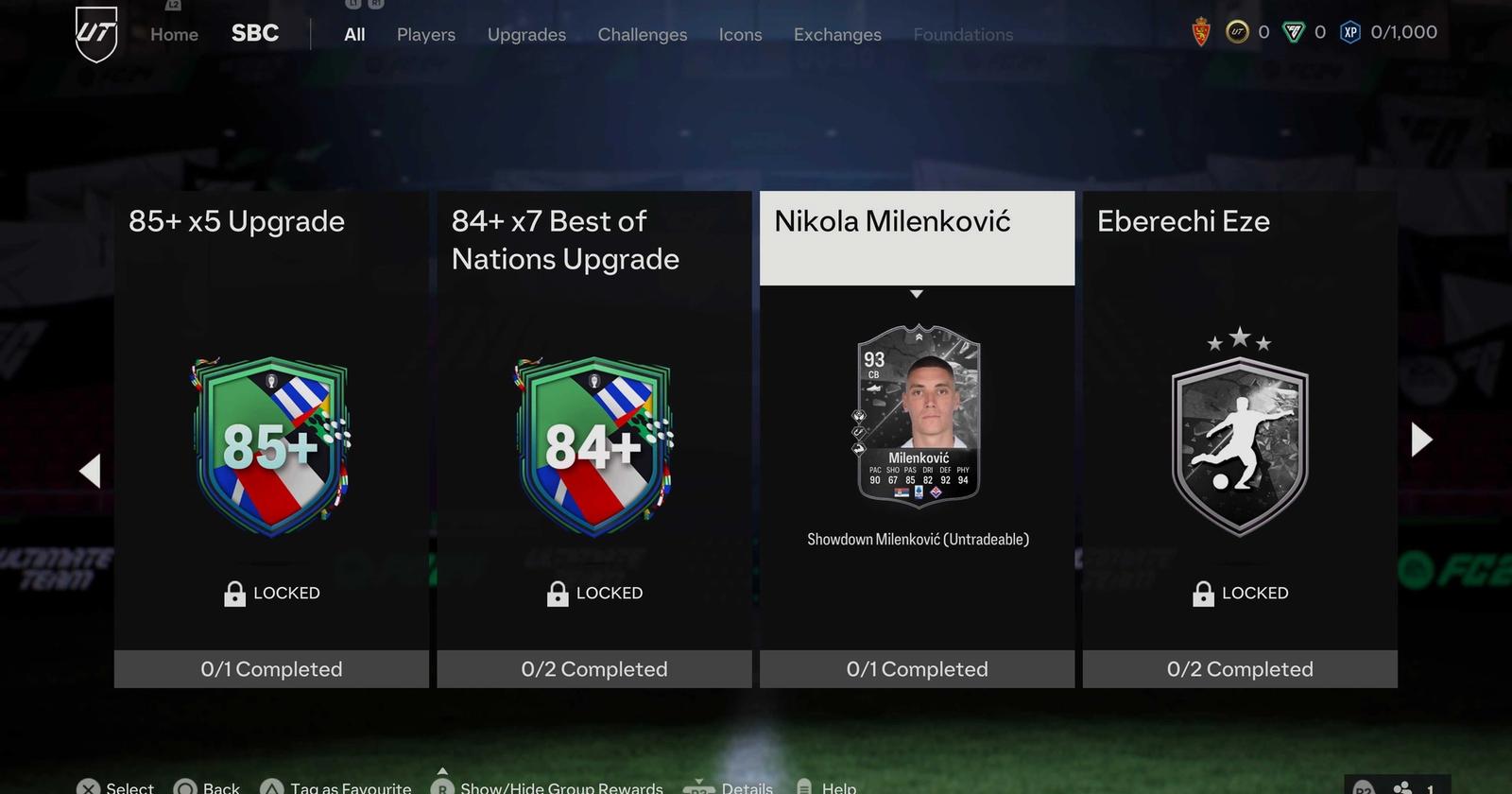Go to the previous SBC group arrow
This screenshot has height=794, width=1512.
click(x=90, y=471)
